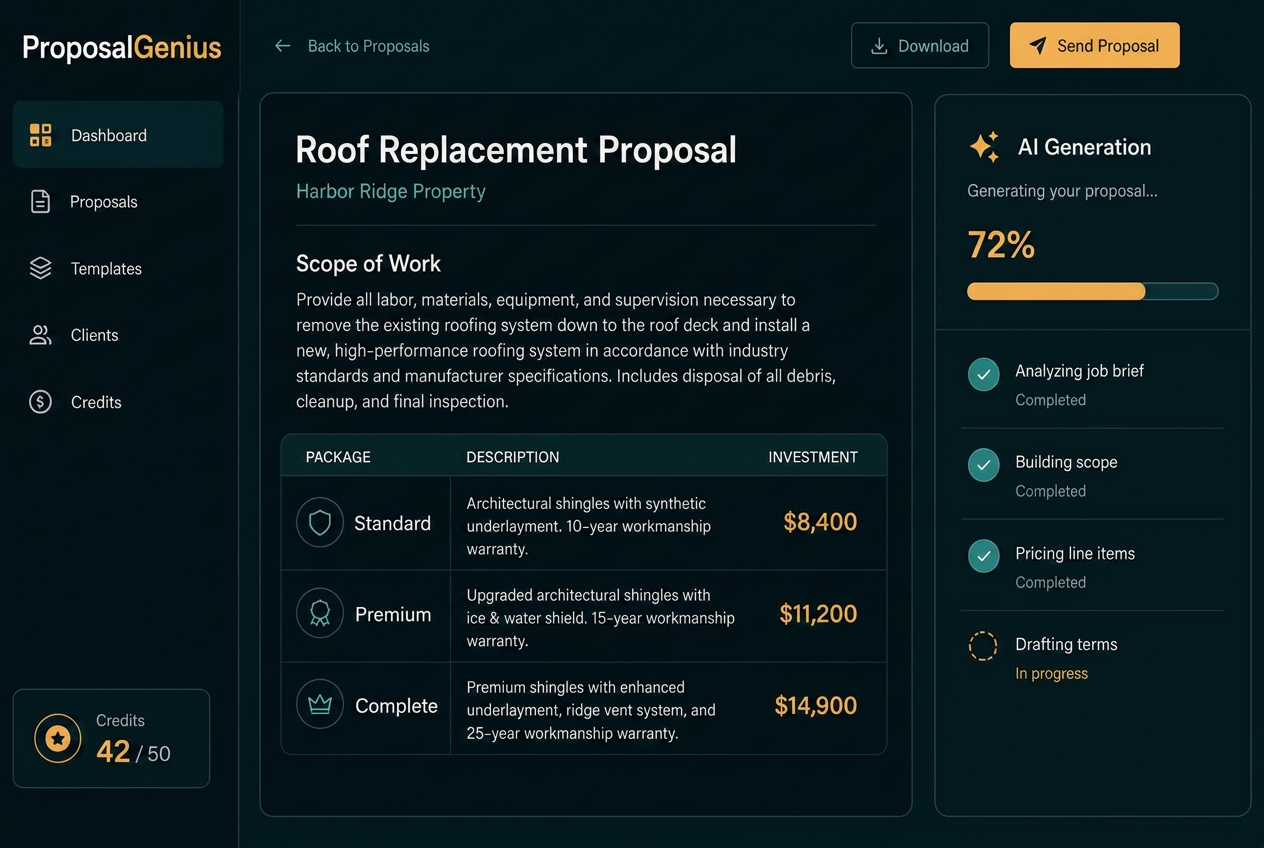Screen dimensions: 1264x848
Task: Open the Templates sidebar item
Action: [118, 268]
